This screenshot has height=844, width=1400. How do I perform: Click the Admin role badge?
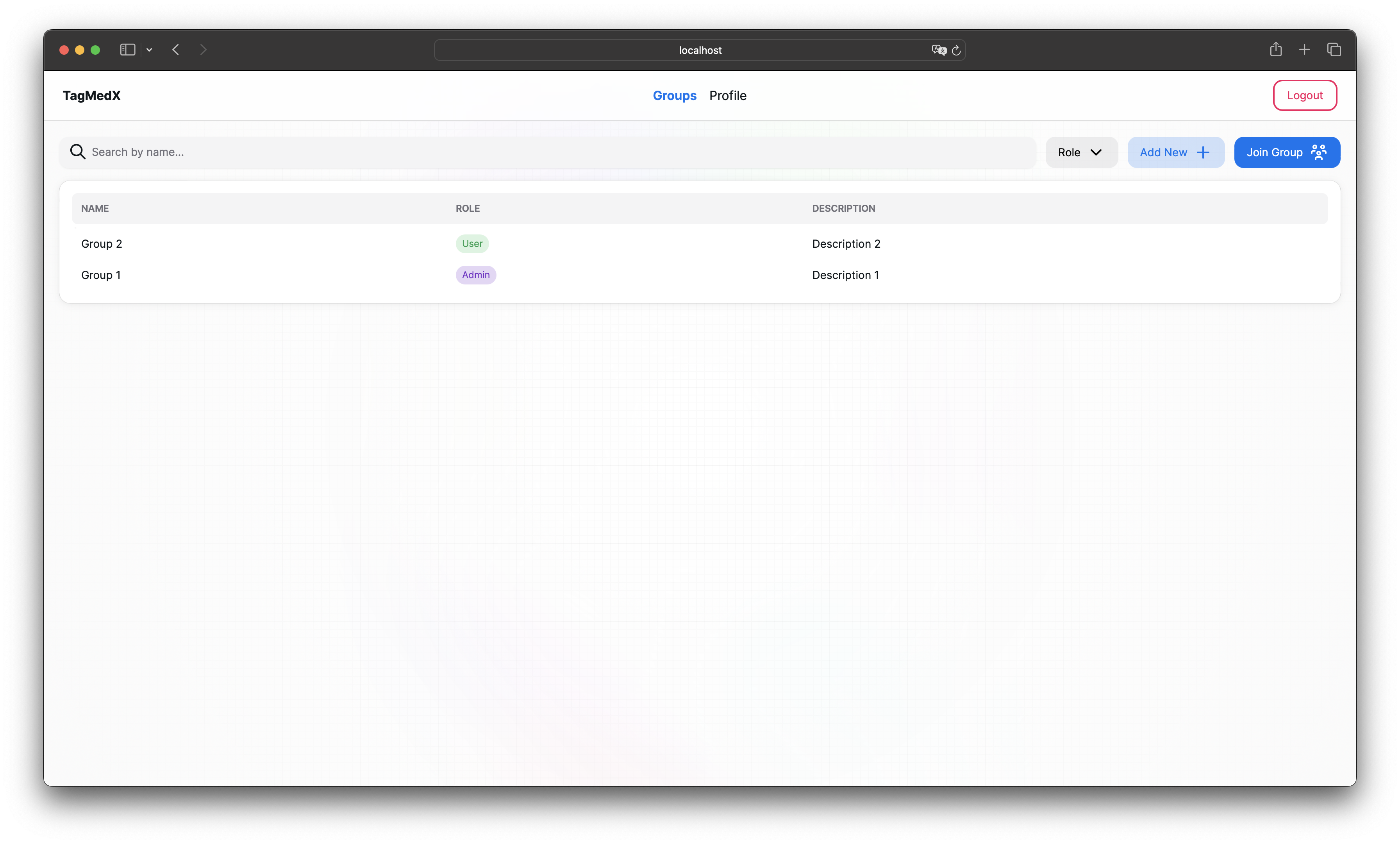[x=475, y=275]
